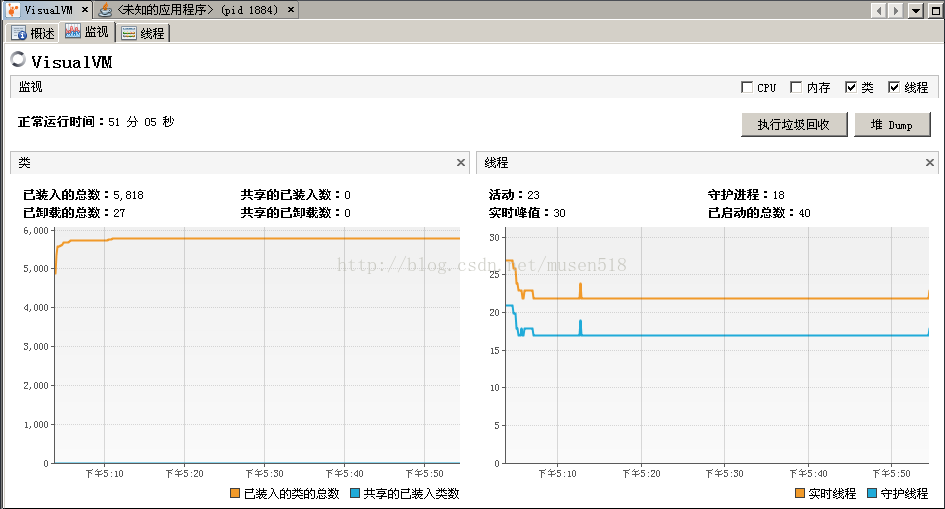Click 已卸载的总数 27 value
The image size is (945, 509).
119,213
